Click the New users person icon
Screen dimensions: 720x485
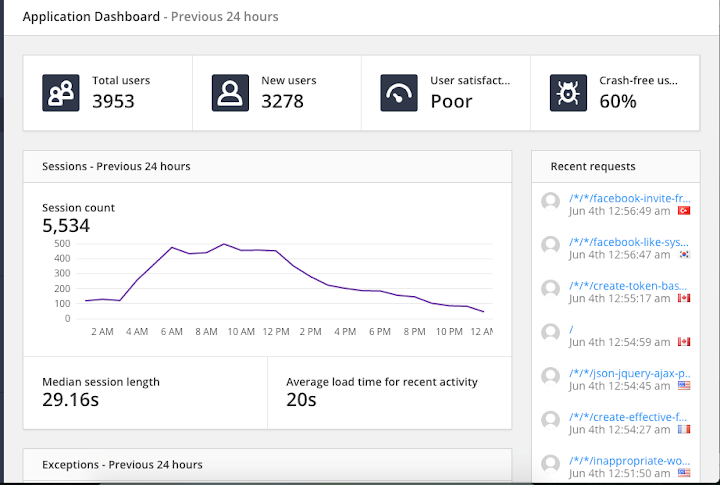[230, 93]
